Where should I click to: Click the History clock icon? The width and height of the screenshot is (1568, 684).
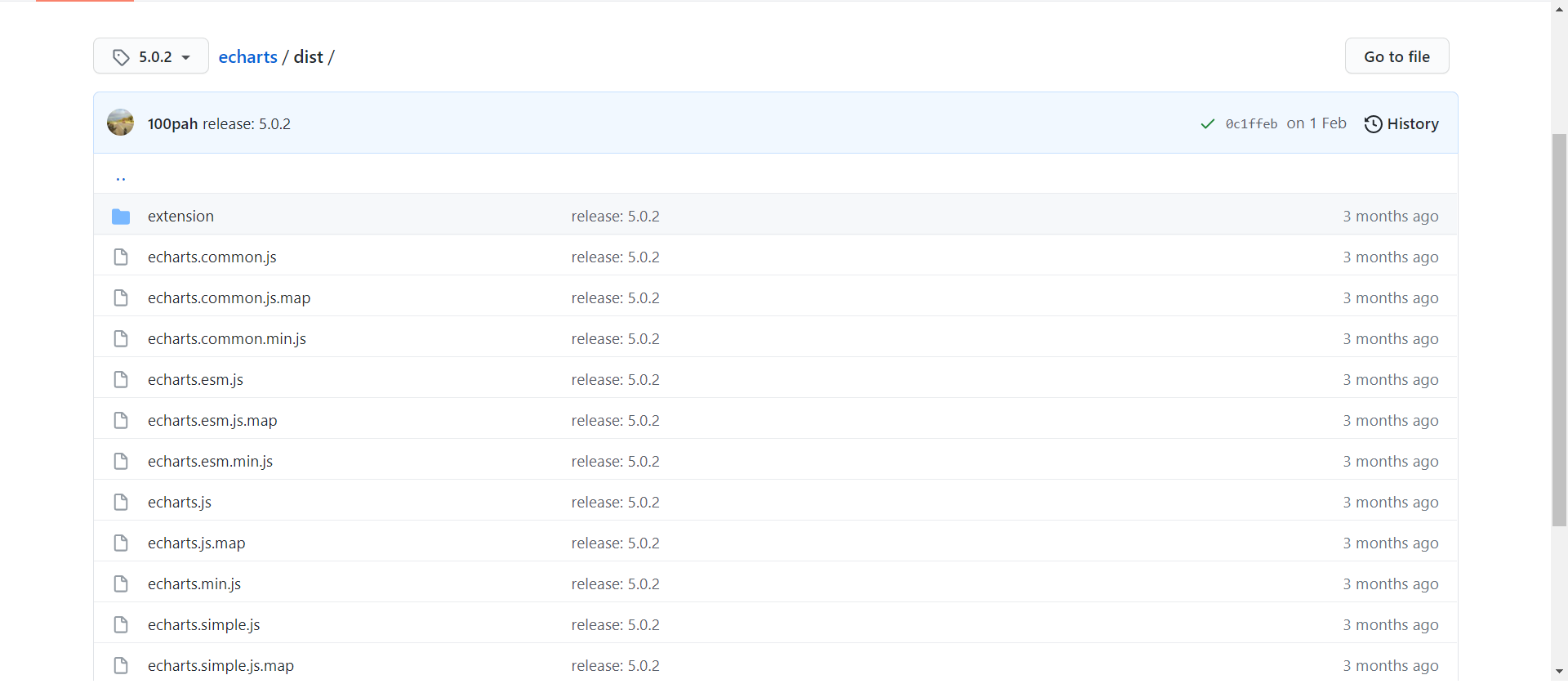point(1374,124)
